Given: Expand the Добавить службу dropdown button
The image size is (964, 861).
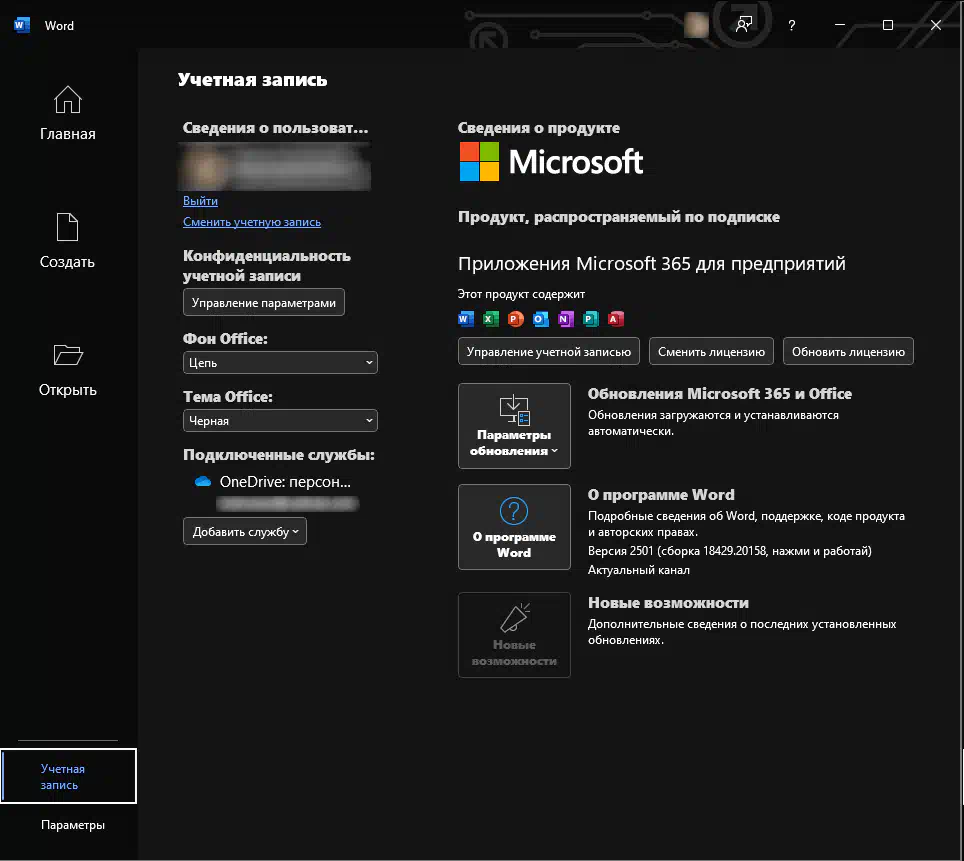Looking at the screenshot, I should tap(245, 532).
